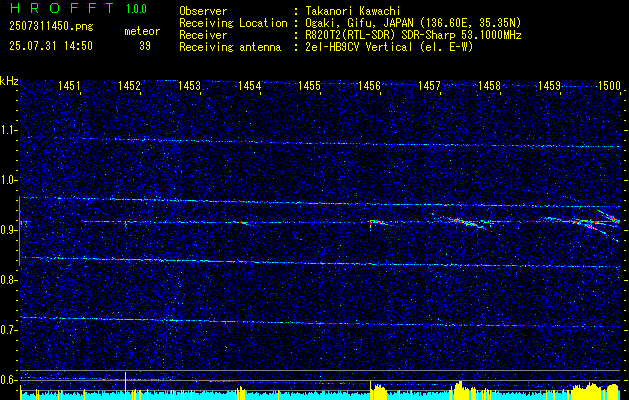Viewport: 629px width, 400px height.
Task: Click the meteor count value 39
Action: (145, 46)
